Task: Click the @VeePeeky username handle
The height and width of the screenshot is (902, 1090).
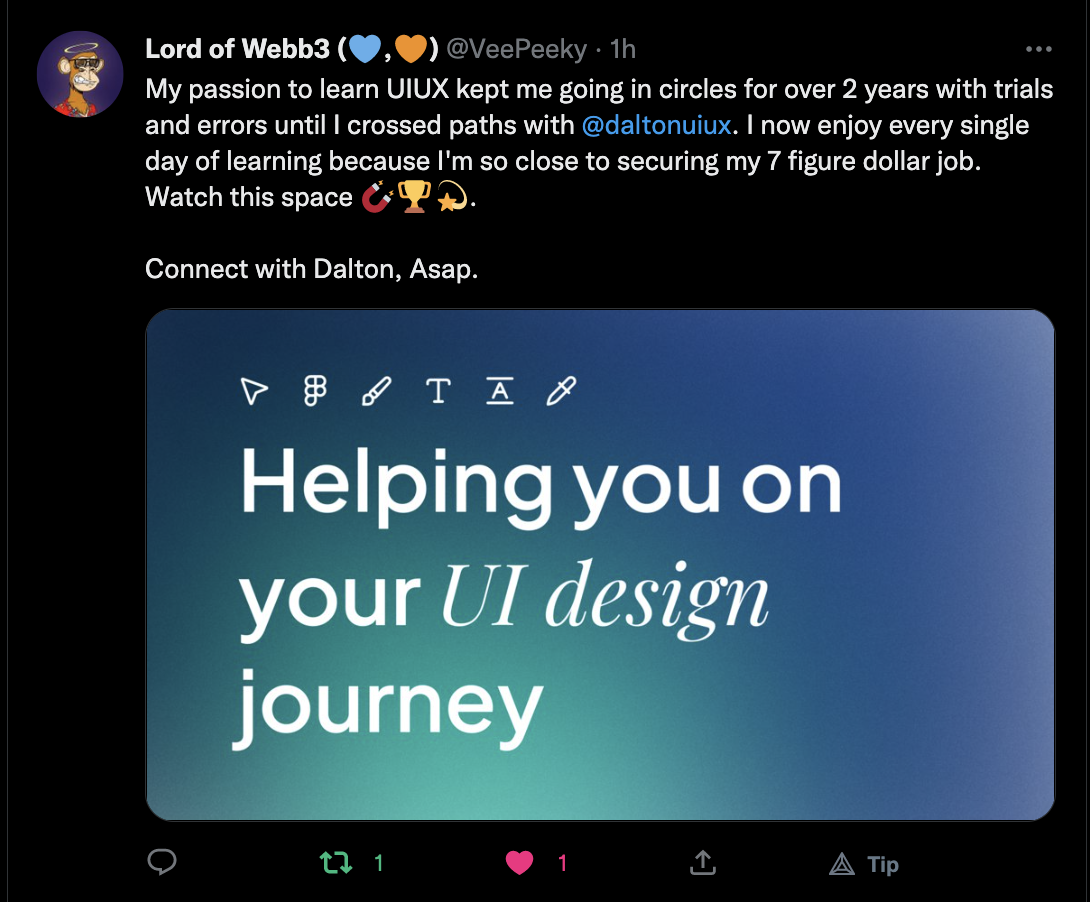Action: [516, 49]
